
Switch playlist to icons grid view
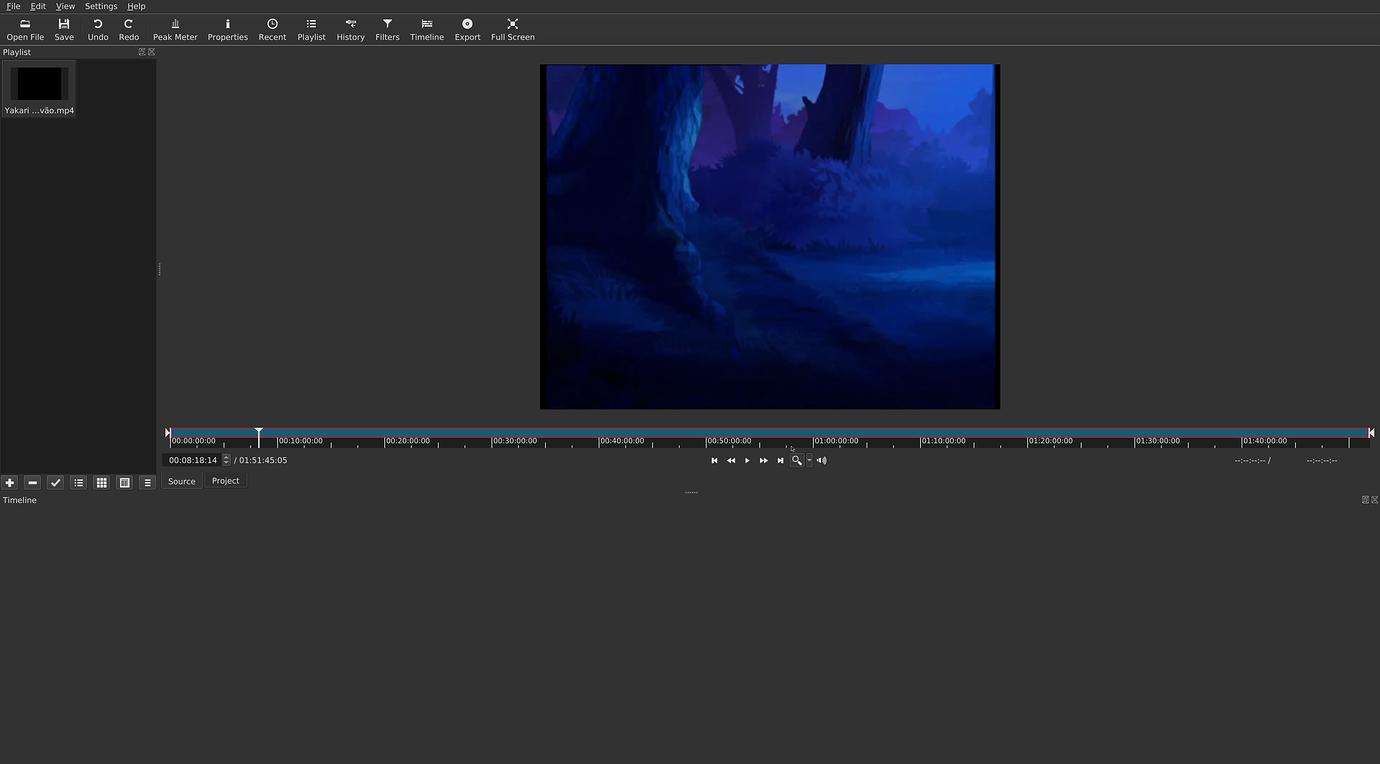[x=102, y=482]
